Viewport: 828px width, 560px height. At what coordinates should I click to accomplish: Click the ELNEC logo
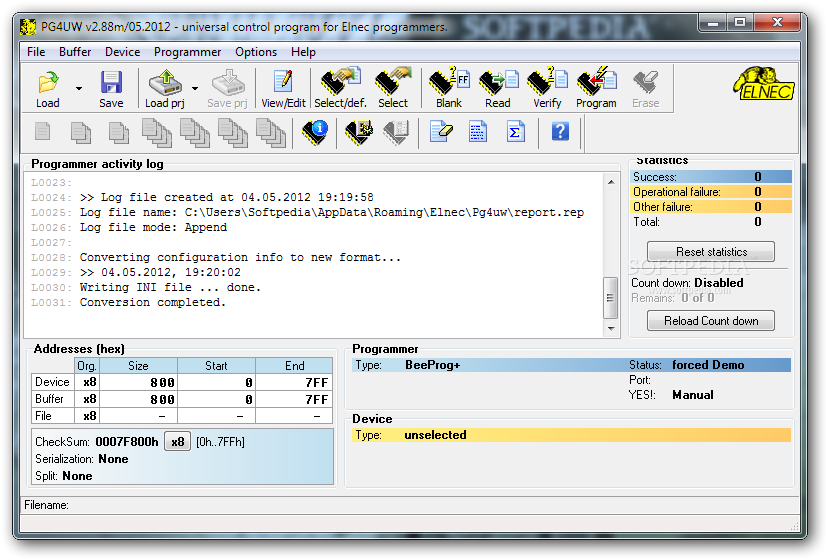pos(763,83)
